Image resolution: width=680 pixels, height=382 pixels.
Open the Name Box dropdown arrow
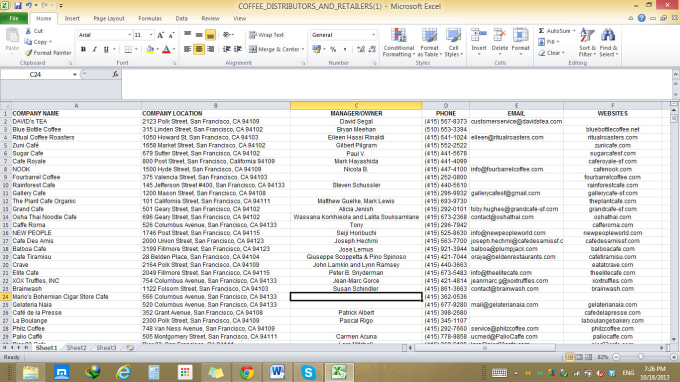[x=75, y=75]
